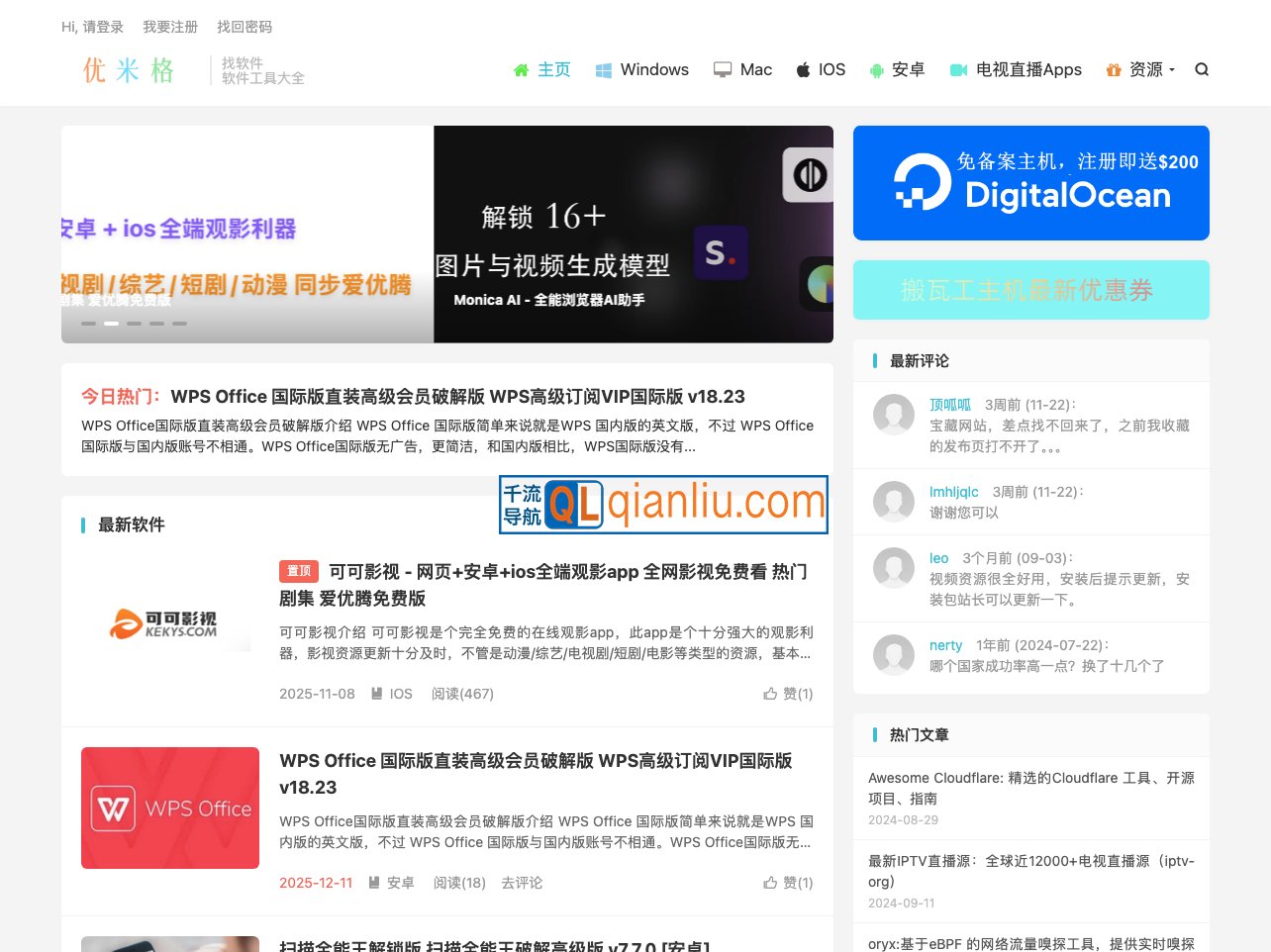Like the WPS Office article
Screen dimensions: 1271x952
point(788,883)
